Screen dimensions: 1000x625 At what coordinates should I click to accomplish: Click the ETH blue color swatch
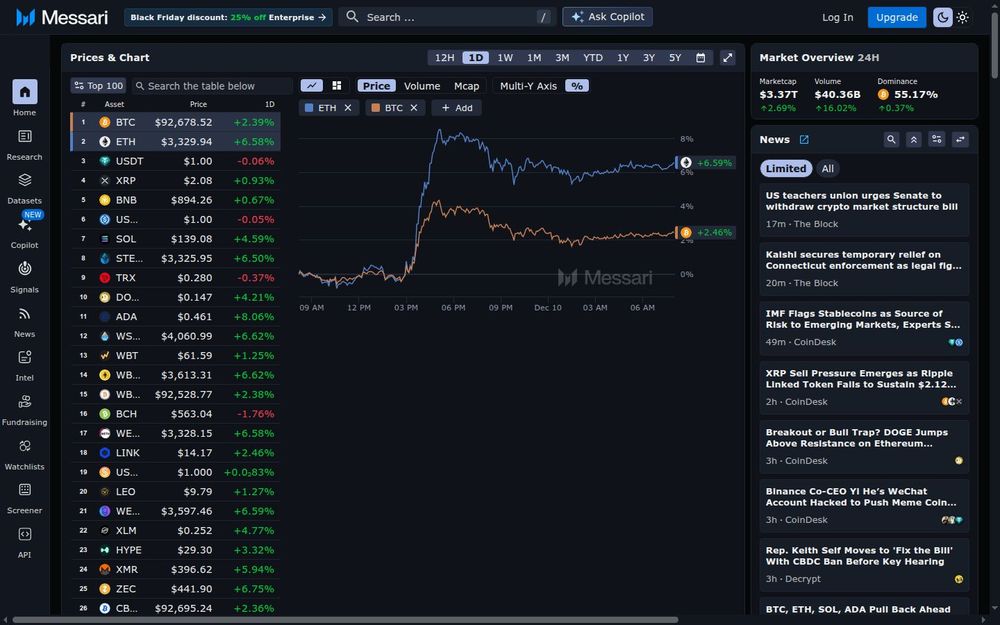pyautogui.click(x=309, y=108)
